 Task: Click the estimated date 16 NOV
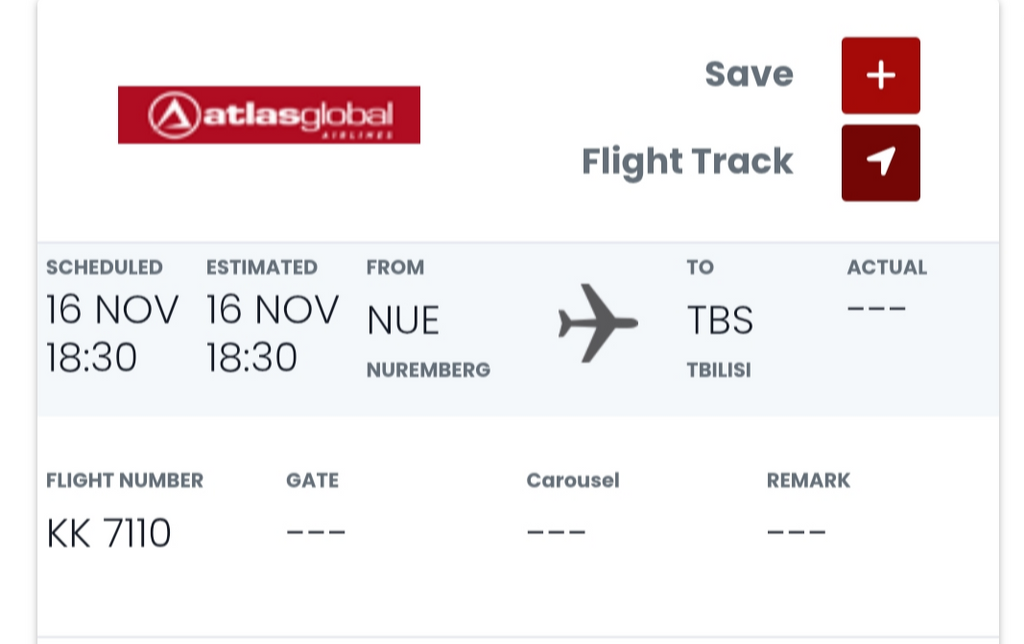[x=272, y=311]
